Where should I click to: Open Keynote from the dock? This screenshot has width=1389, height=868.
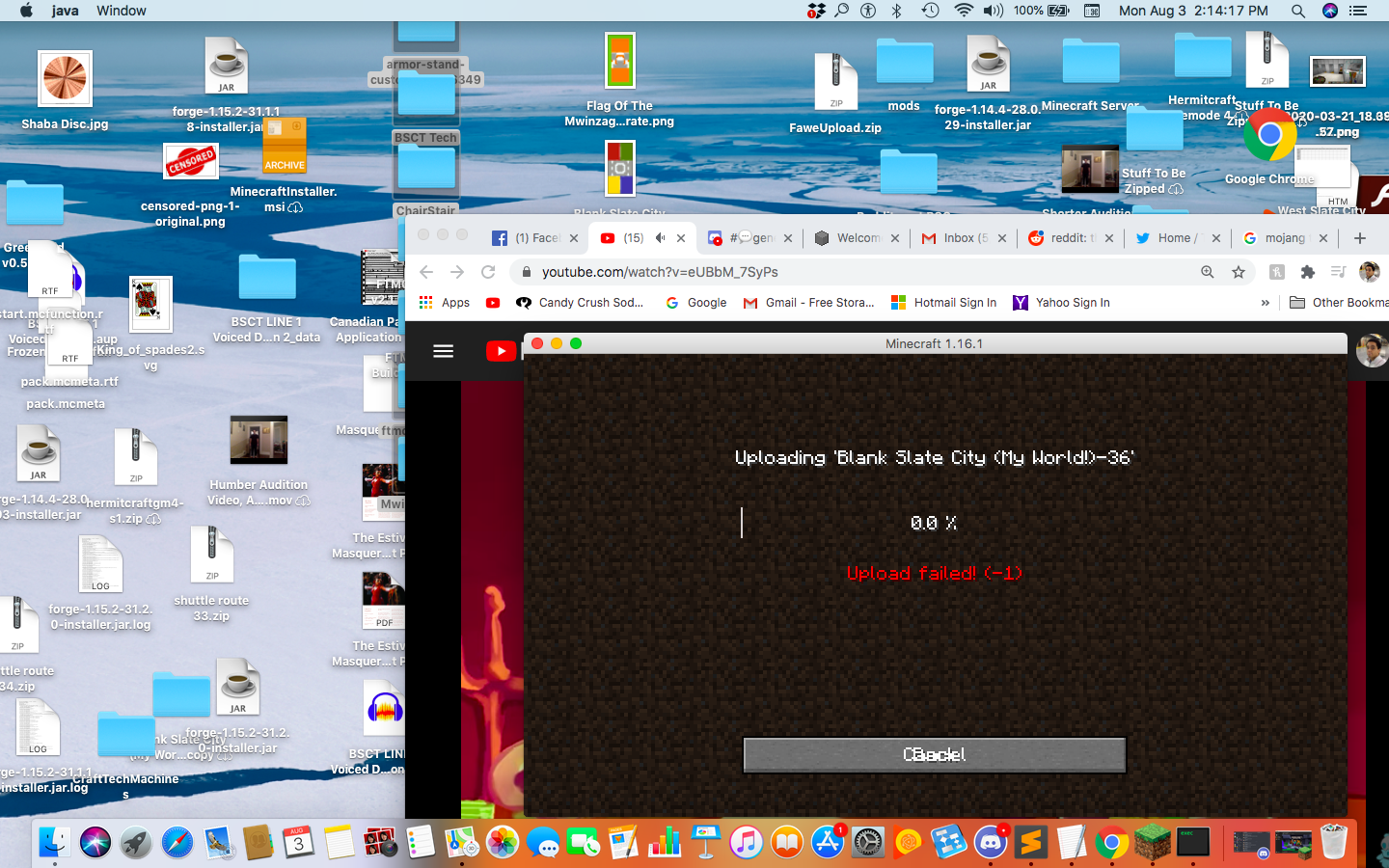[705, 842]
